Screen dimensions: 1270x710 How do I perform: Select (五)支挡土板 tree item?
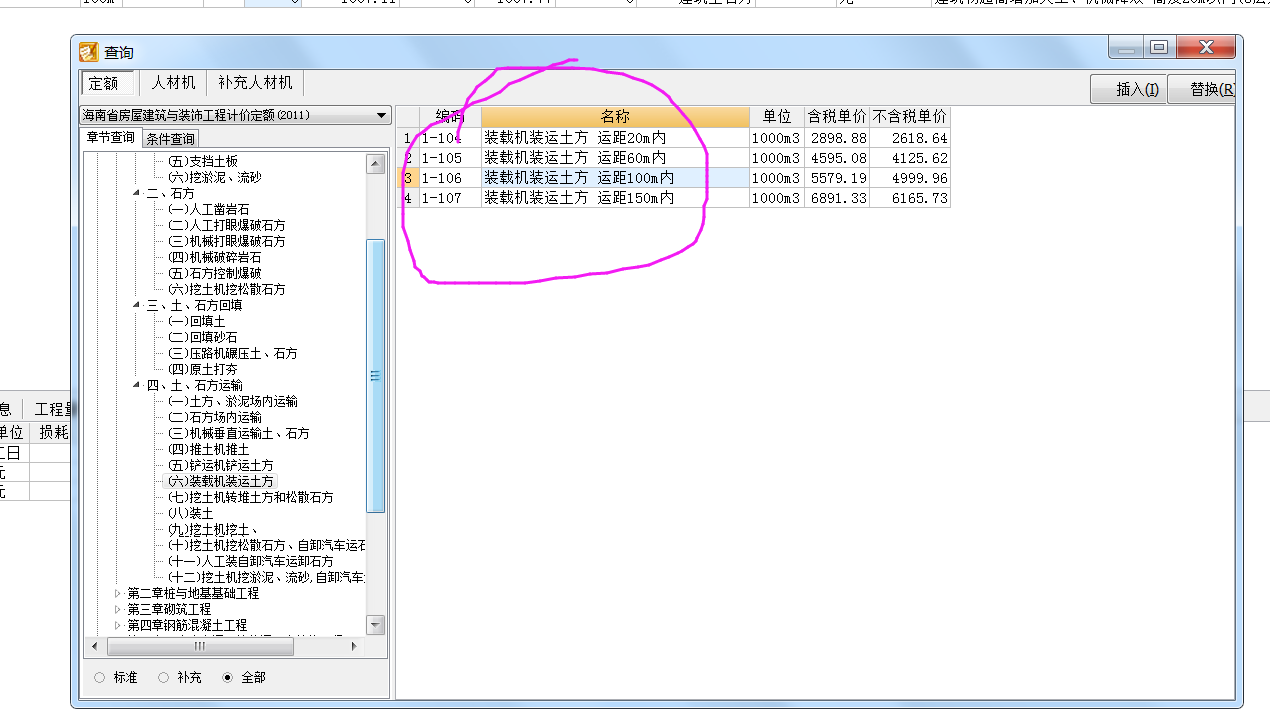tap(202, 161)
